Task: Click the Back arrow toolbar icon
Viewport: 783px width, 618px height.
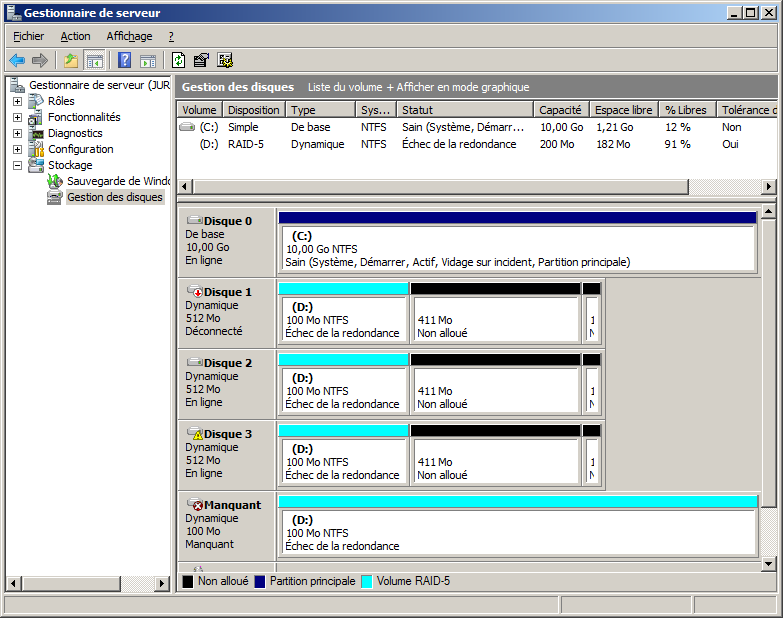Action: pos(17,60)
